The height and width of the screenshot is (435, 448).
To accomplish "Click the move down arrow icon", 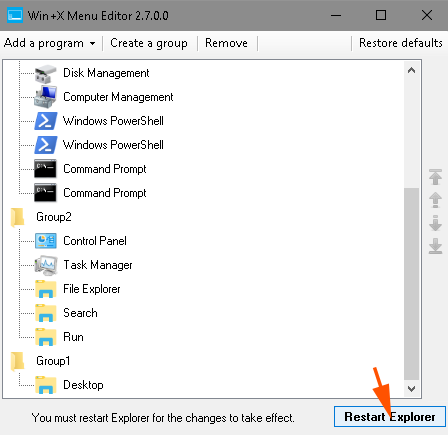I will (x=435, y=223).
